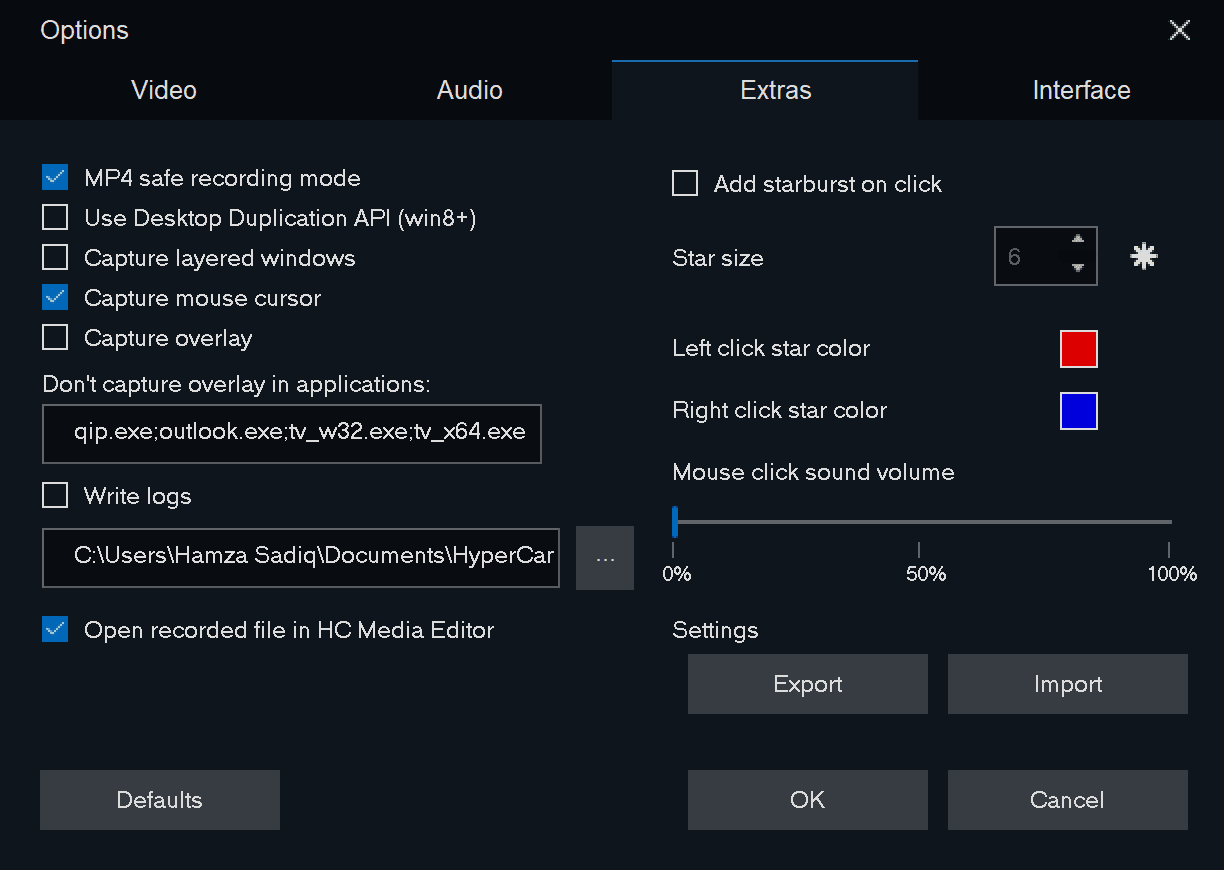
Task: Enable Capture layered windows
Action: point(55,258)
